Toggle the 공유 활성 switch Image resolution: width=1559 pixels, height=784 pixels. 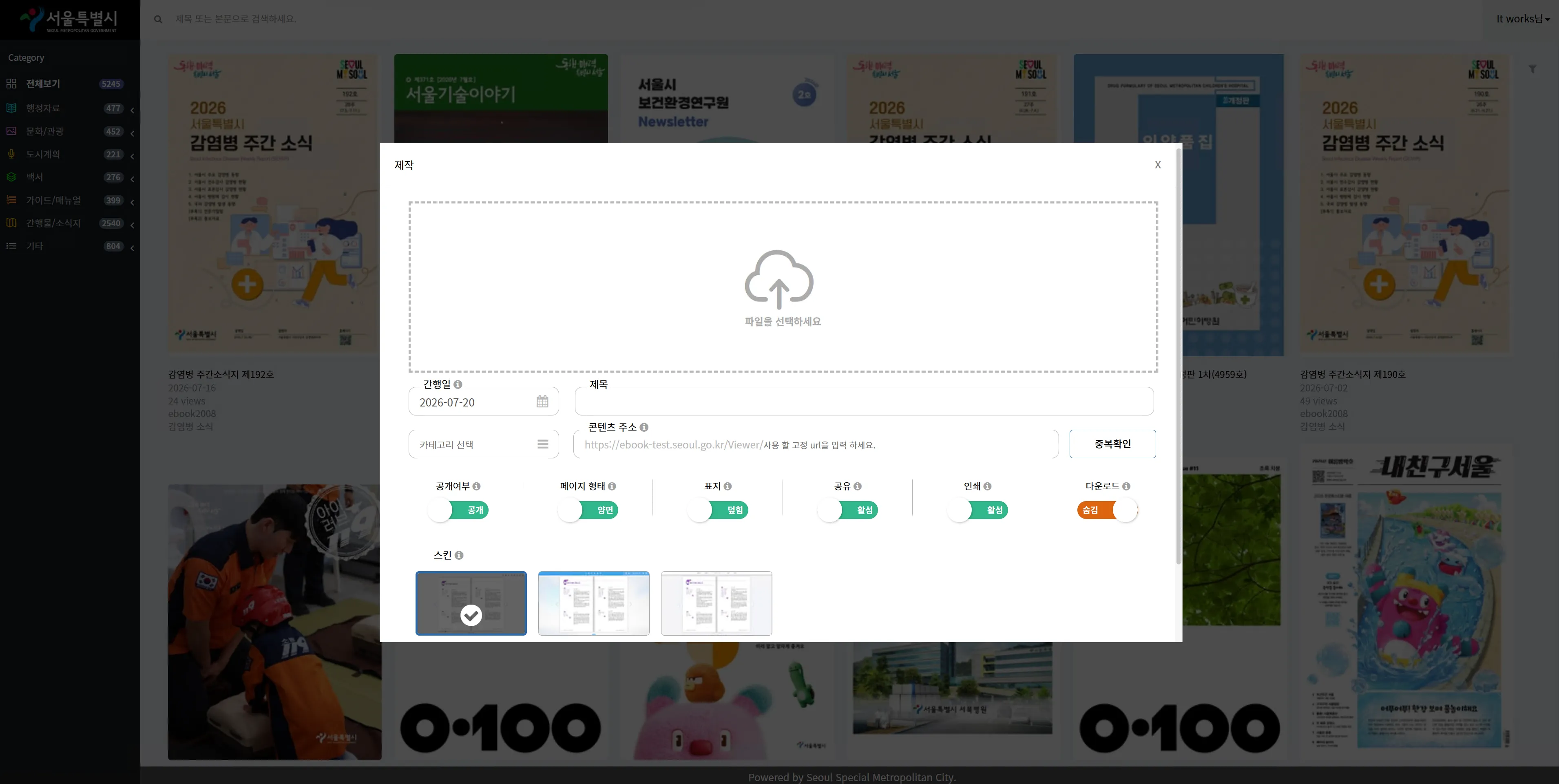[848, 510]
